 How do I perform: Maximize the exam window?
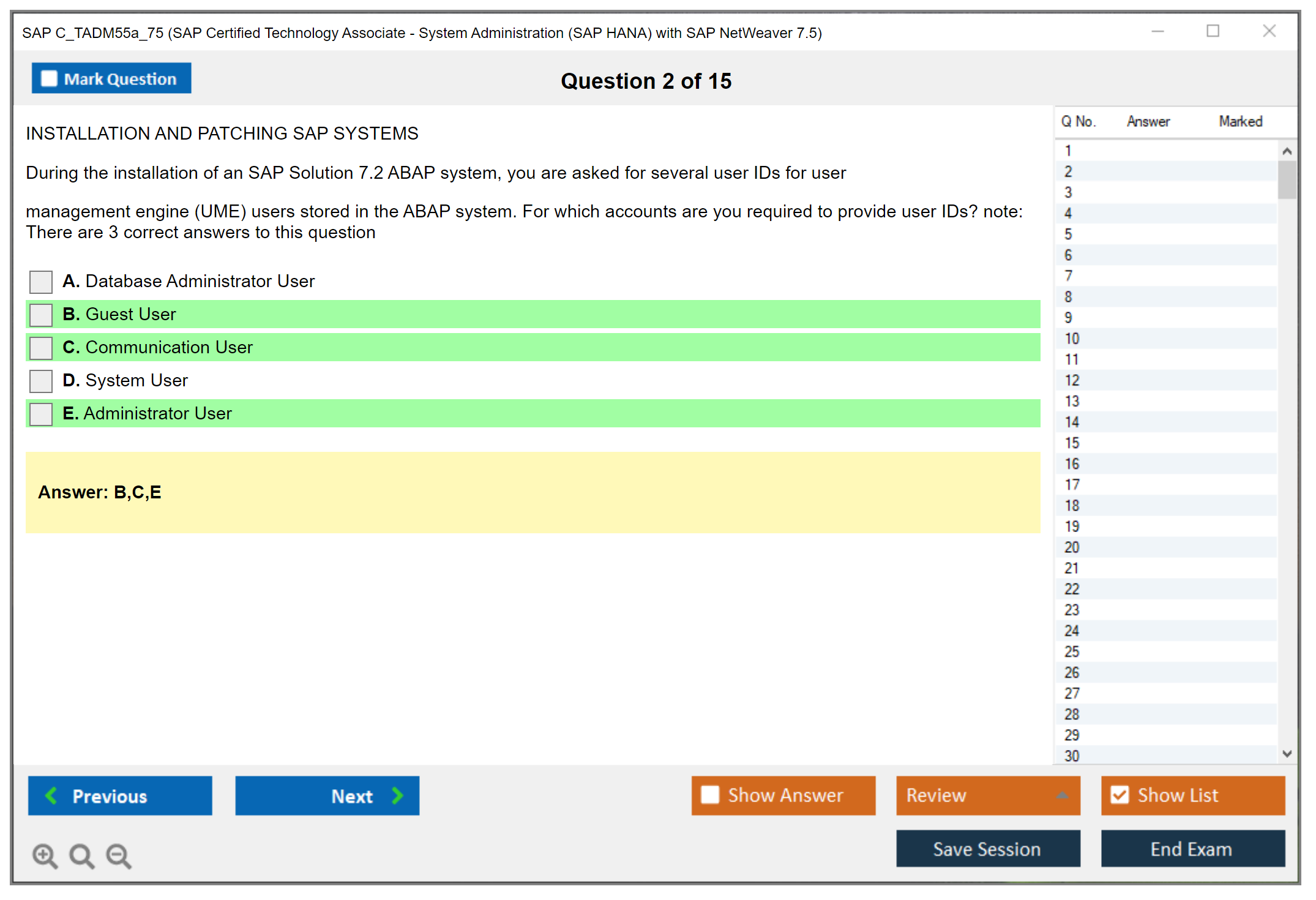pyautogui.click(x=1213, y=31)
